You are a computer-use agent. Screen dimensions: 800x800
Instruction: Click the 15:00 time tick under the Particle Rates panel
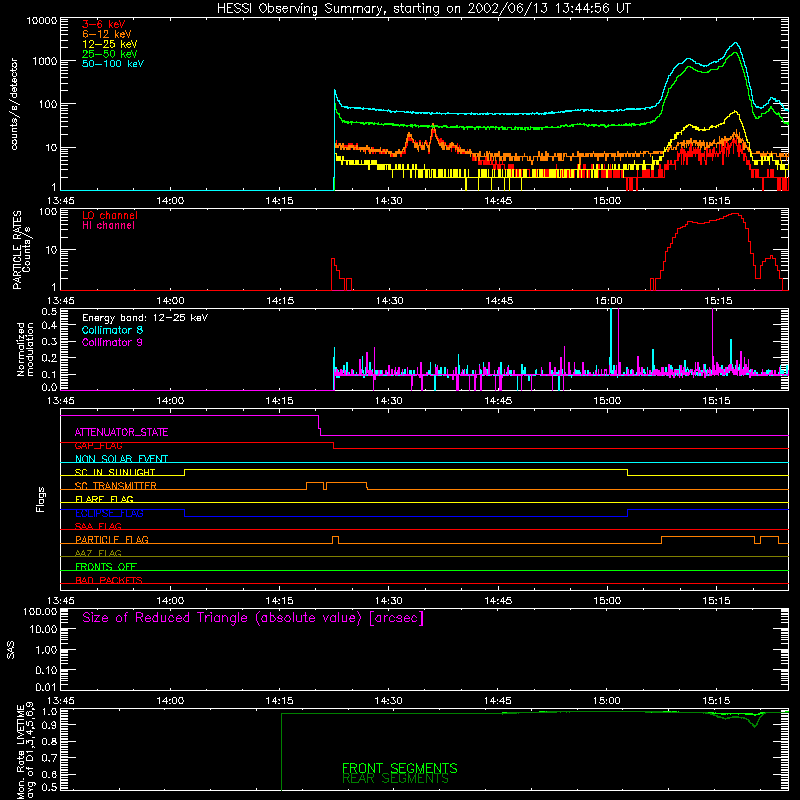pyautogui.click(x=608, y=301)
